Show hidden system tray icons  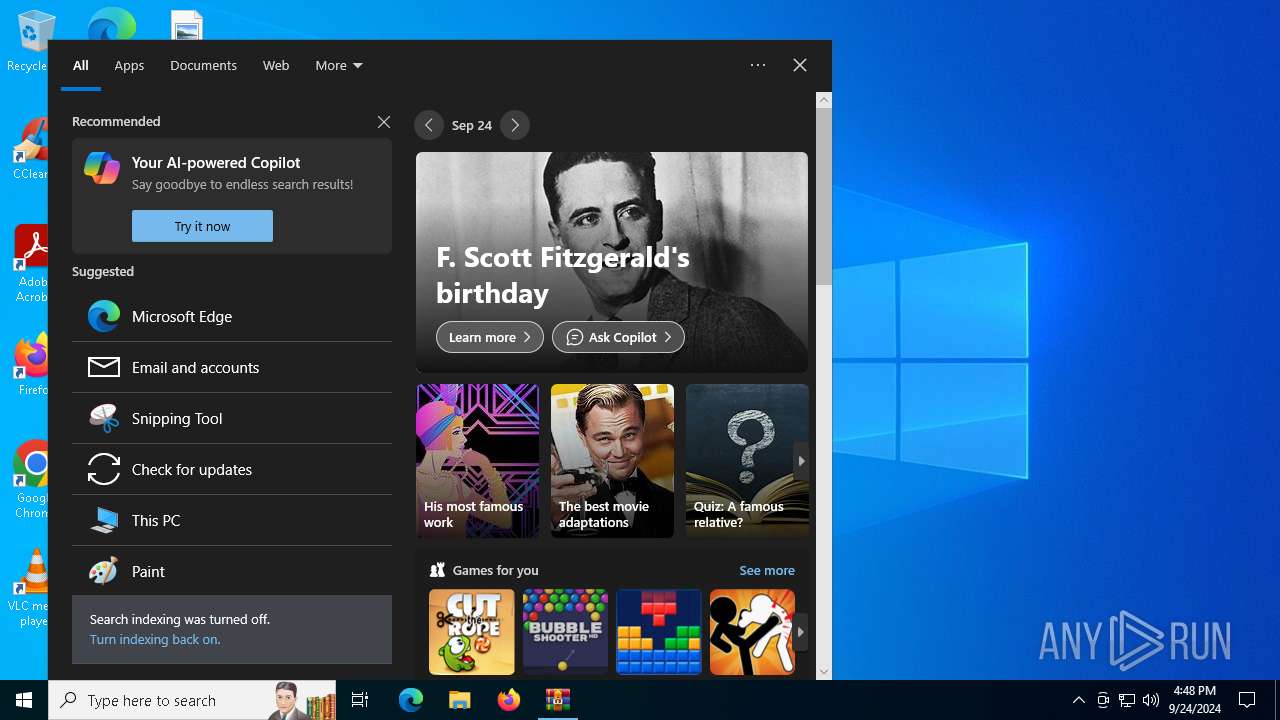click(x=1079, y=700)
